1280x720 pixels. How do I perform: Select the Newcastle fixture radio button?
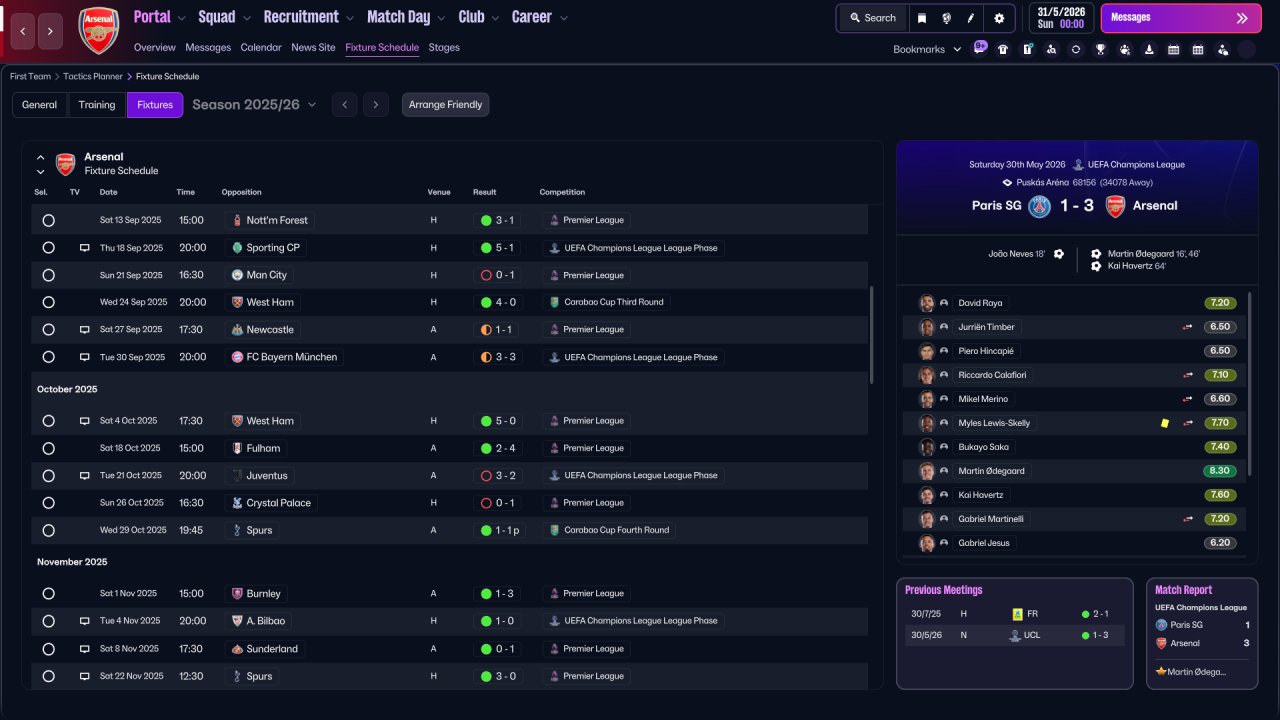tap(48, 330)
